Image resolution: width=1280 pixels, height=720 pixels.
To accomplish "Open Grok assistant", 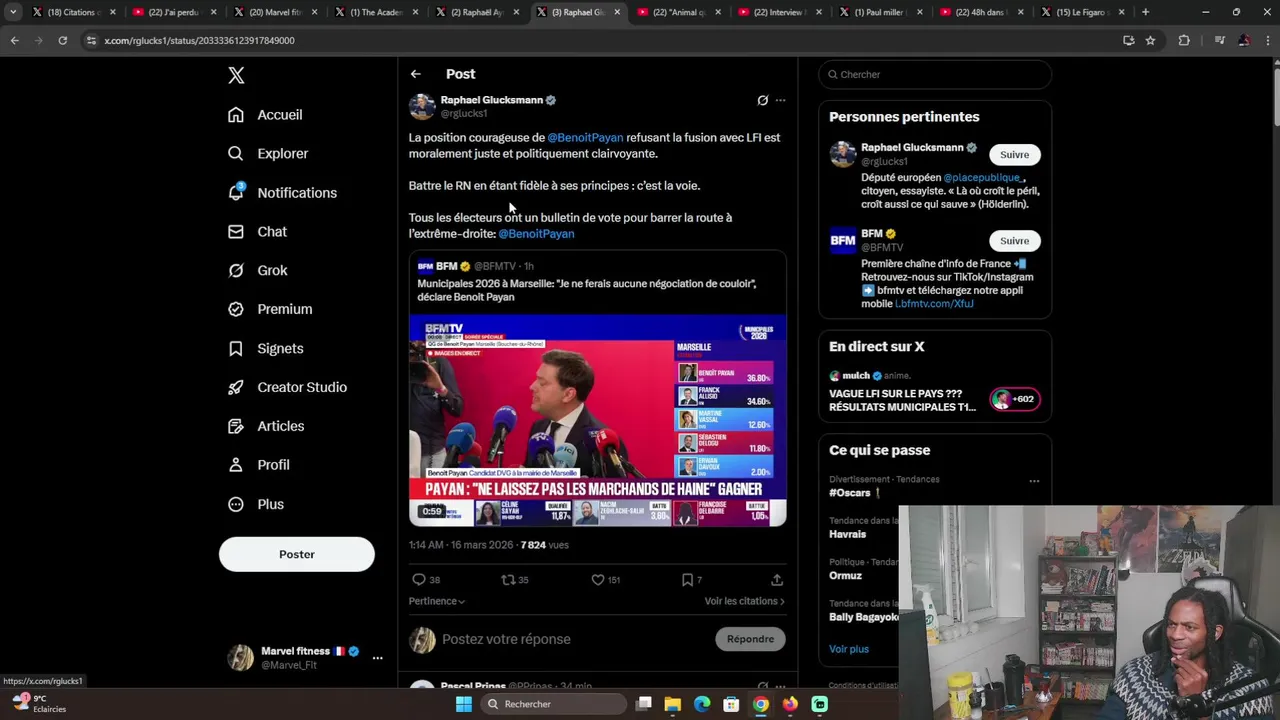I will [258, 271].
